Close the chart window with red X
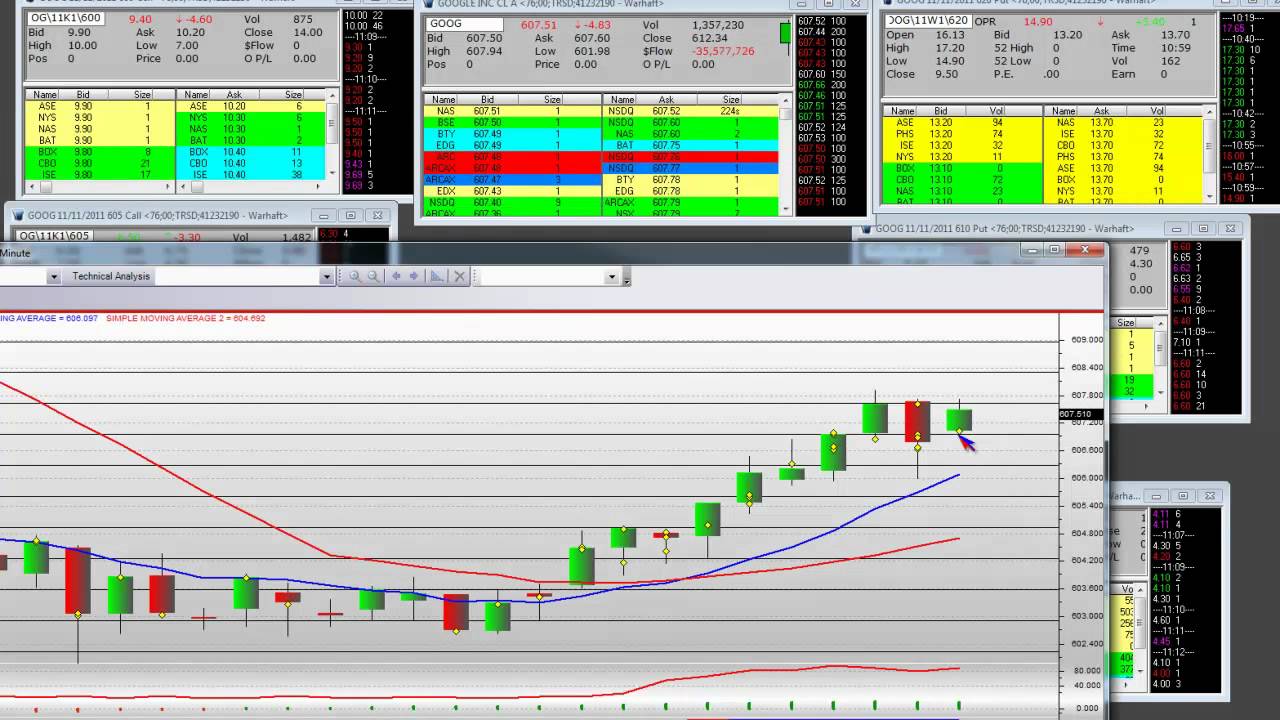The height and width of the screenshot is (720, 1280). [x=1085, y=250]
